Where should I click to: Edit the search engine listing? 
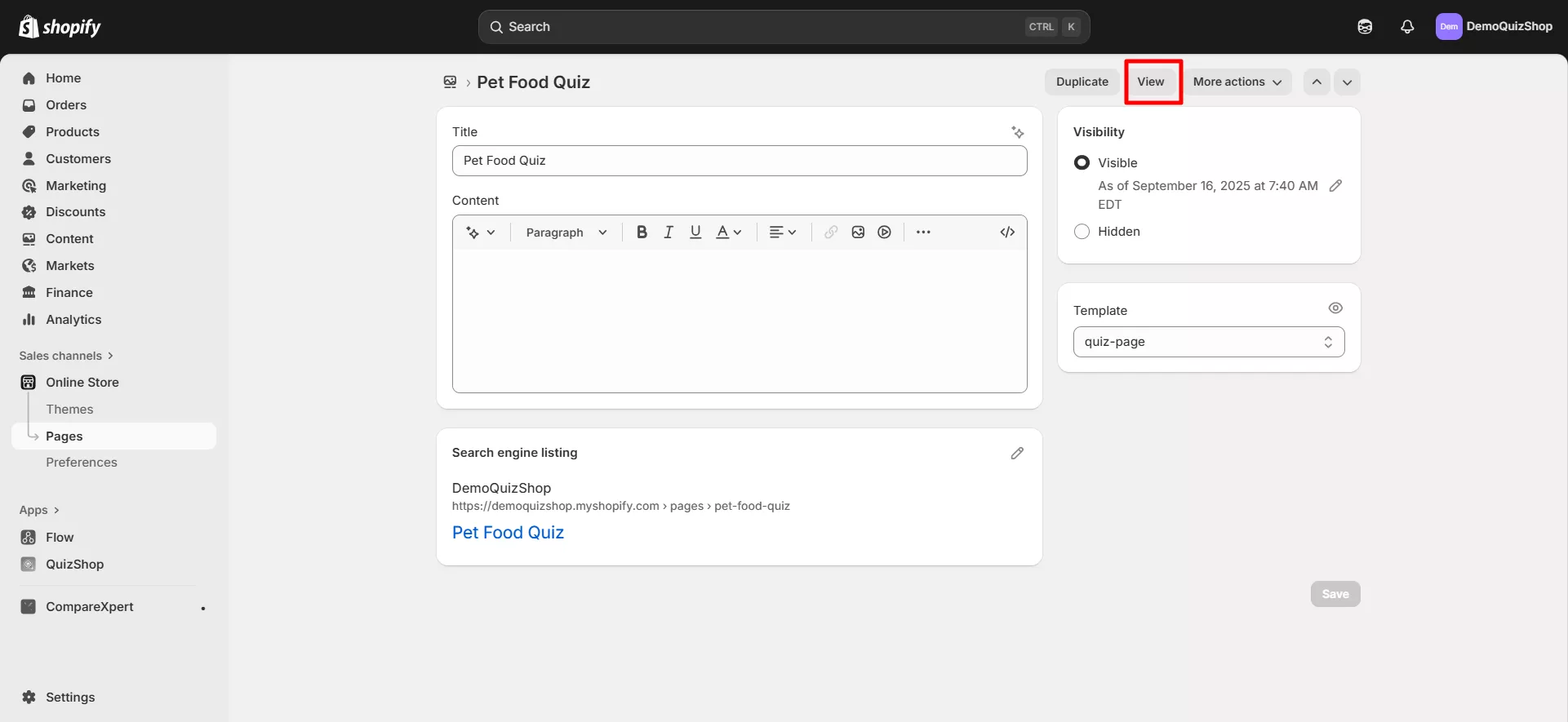pyautogui.click(x=1017, y=454)
